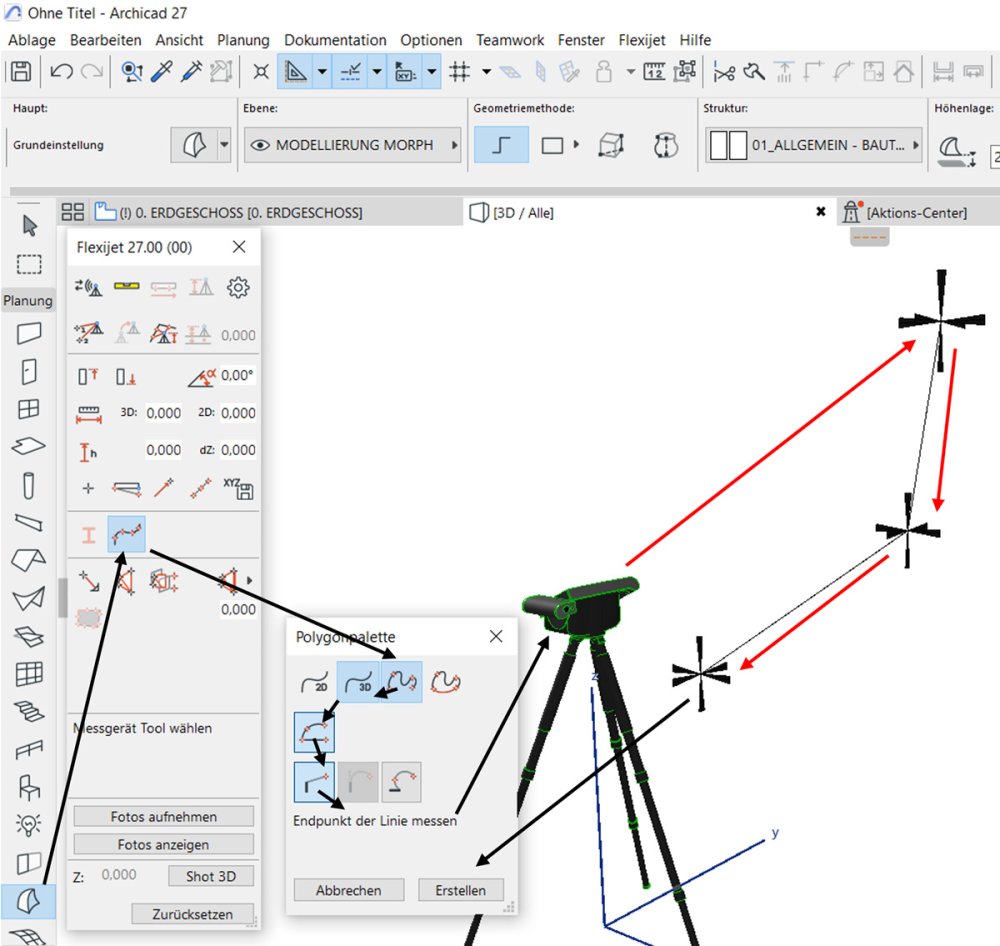Click the yellow level icon in Flexijet

tap(126, 286)
